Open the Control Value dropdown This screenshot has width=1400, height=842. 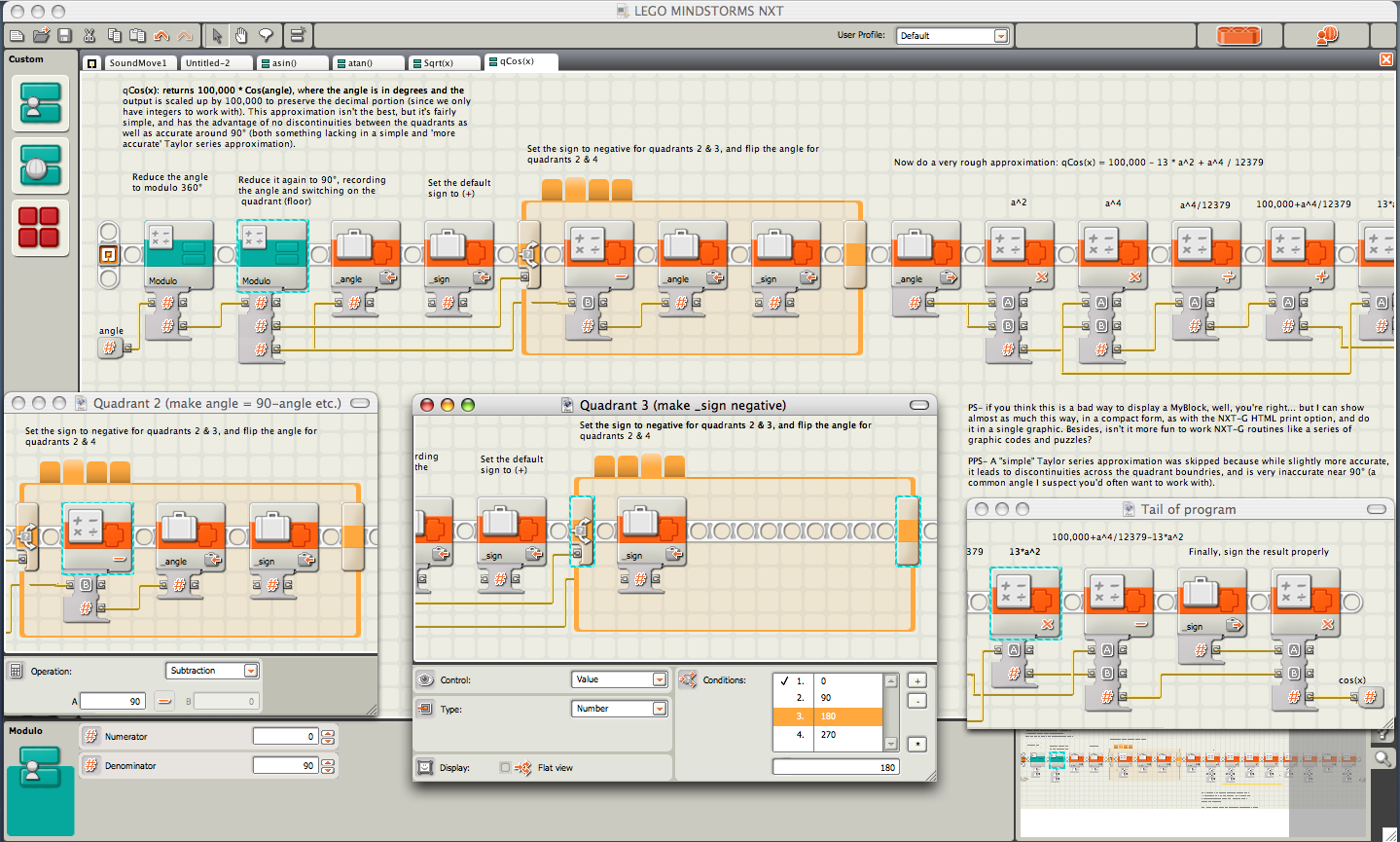pyautogui.click(x=619, y=679)
